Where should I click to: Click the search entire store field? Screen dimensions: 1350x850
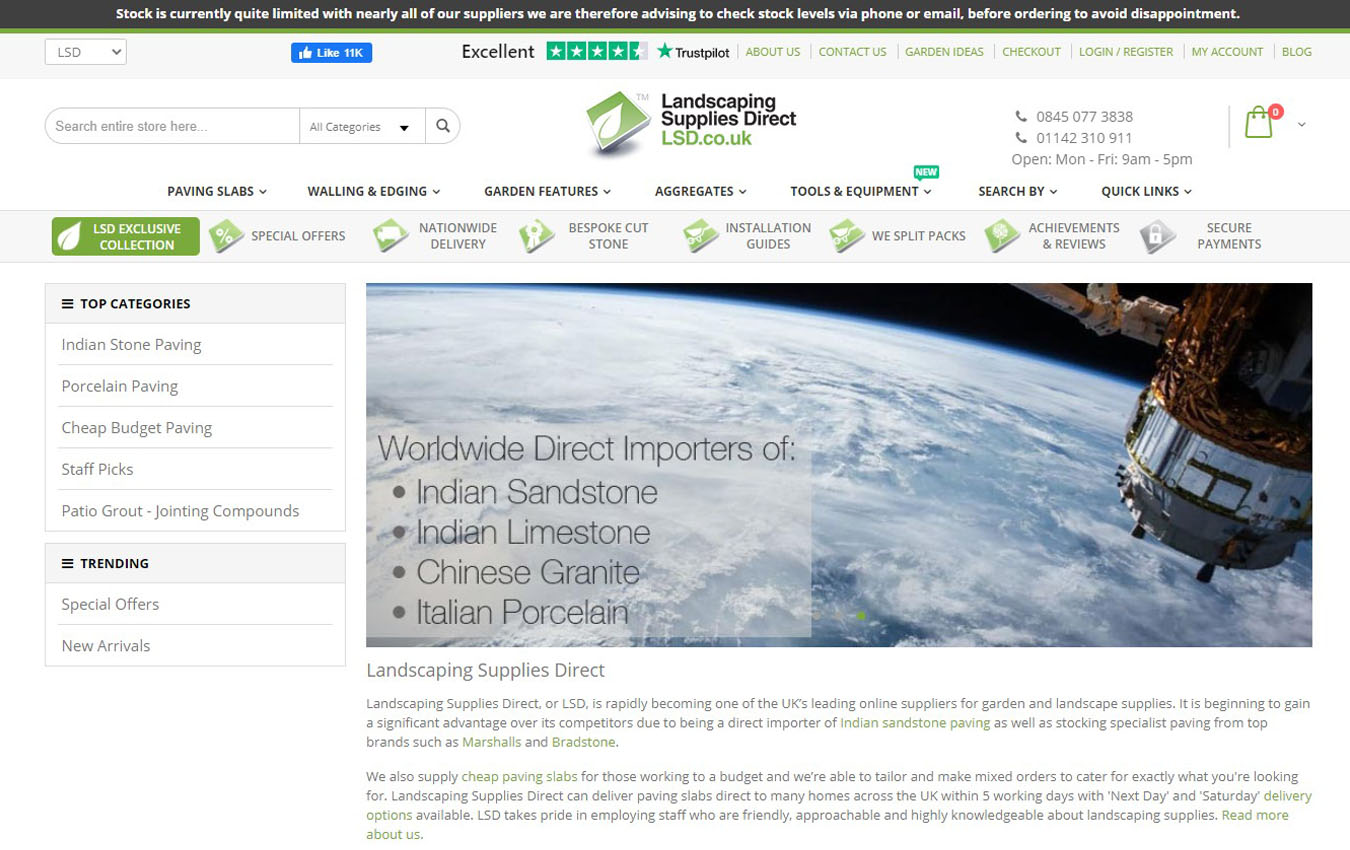click(172, 126)
